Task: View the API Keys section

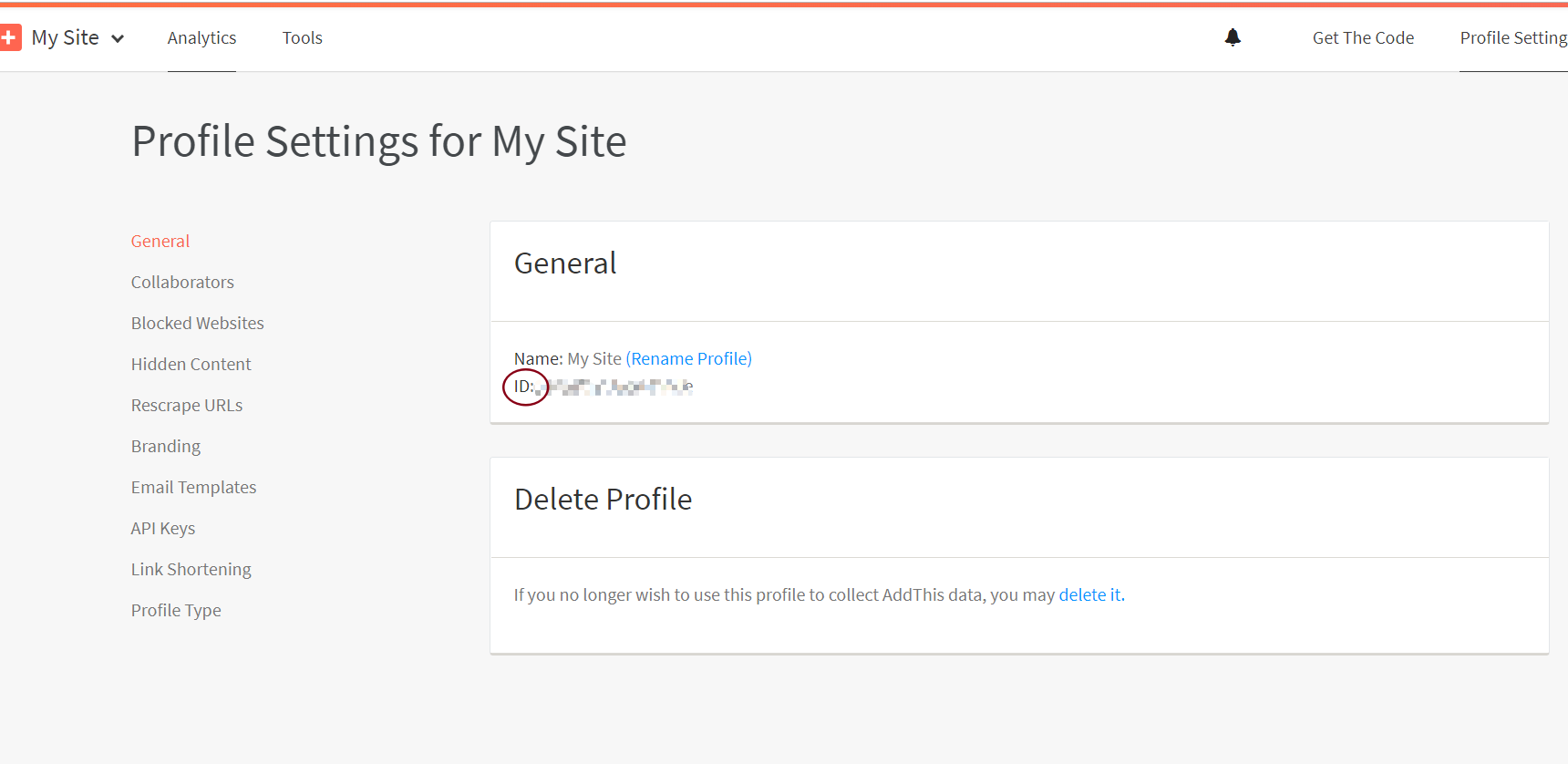Action: [163, 529]
